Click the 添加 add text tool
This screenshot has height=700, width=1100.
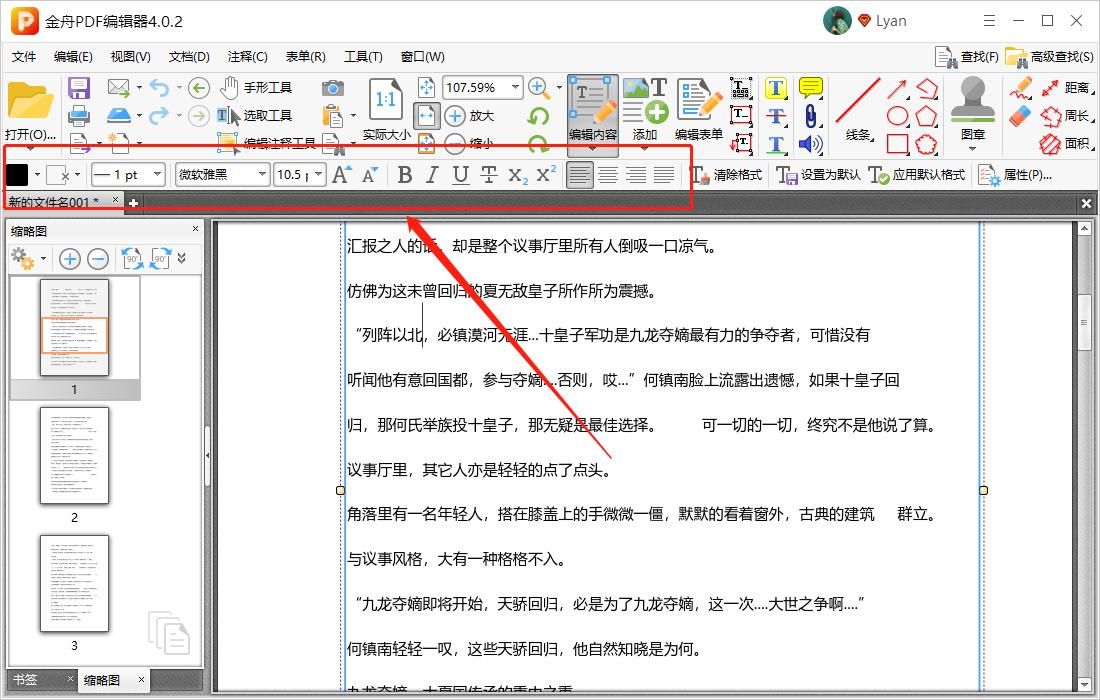click(x=645, y=110)
